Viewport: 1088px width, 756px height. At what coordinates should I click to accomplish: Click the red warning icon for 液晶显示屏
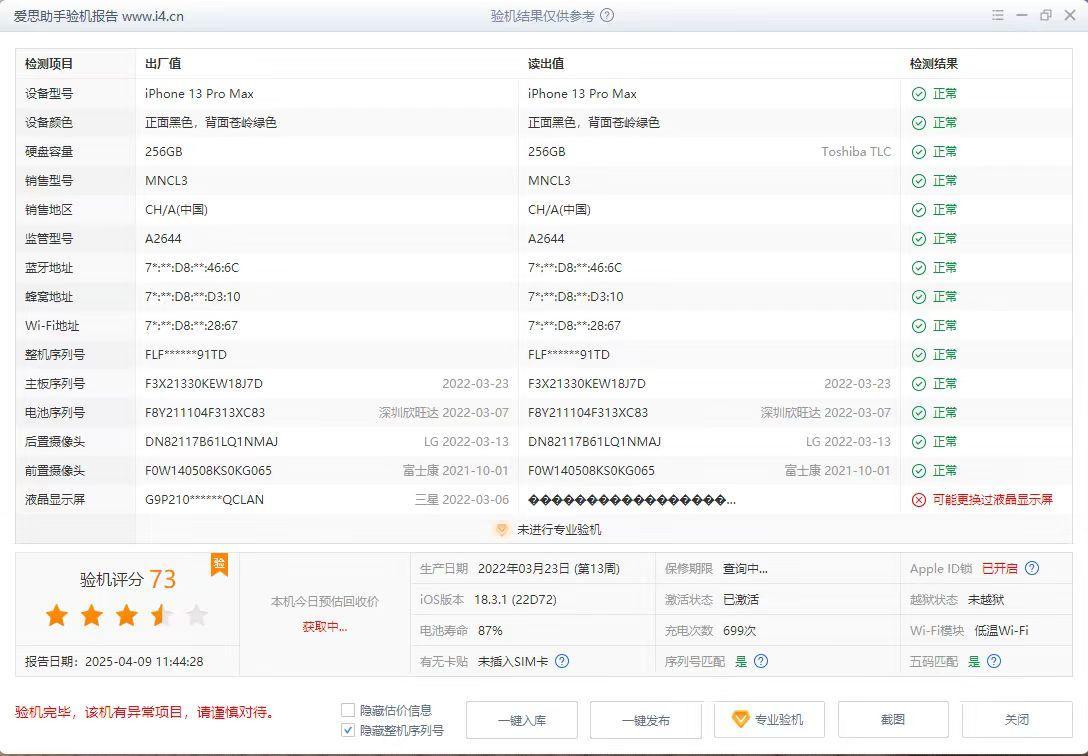click(x=918, y=500)
